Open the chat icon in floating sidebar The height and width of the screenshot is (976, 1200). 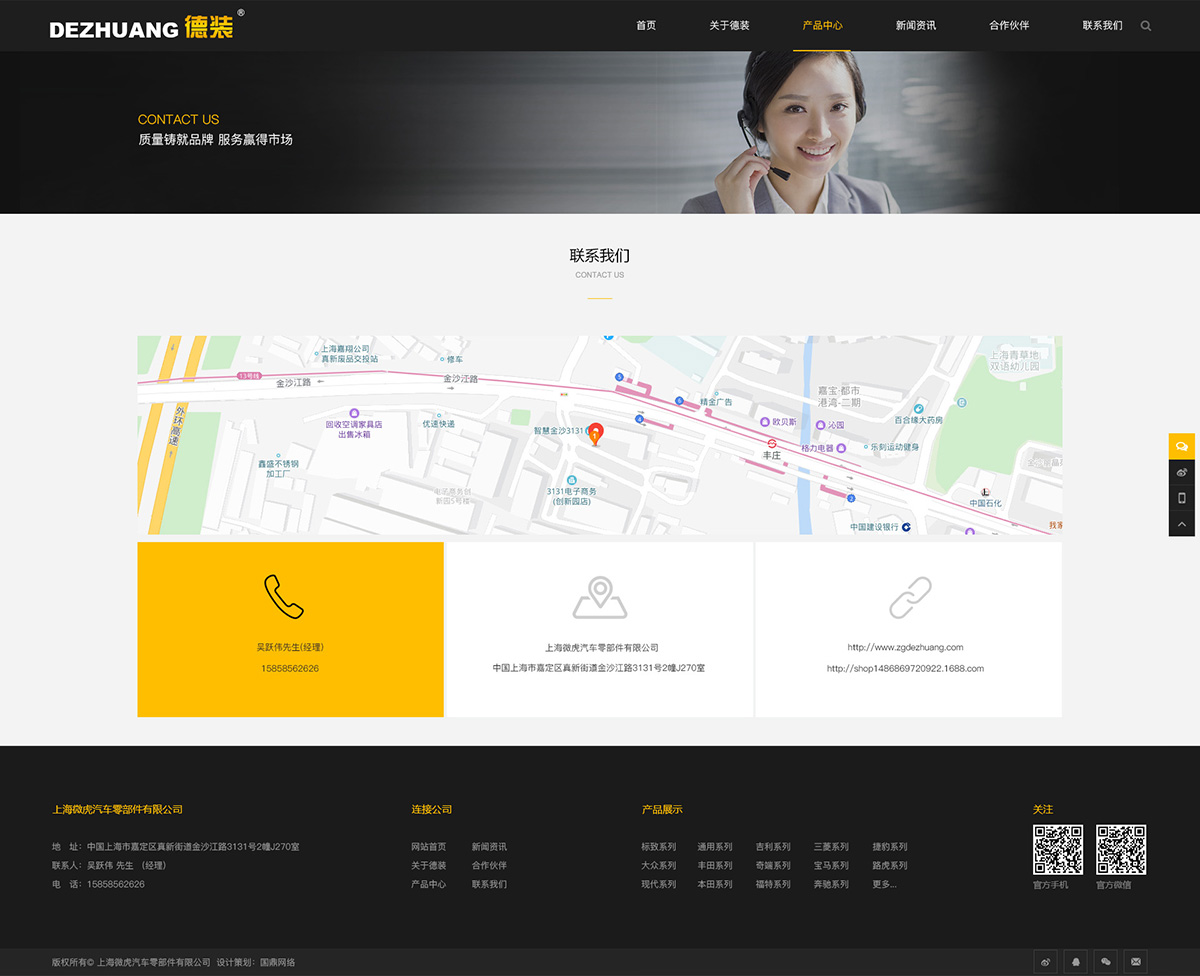[x=1181, y=446]
